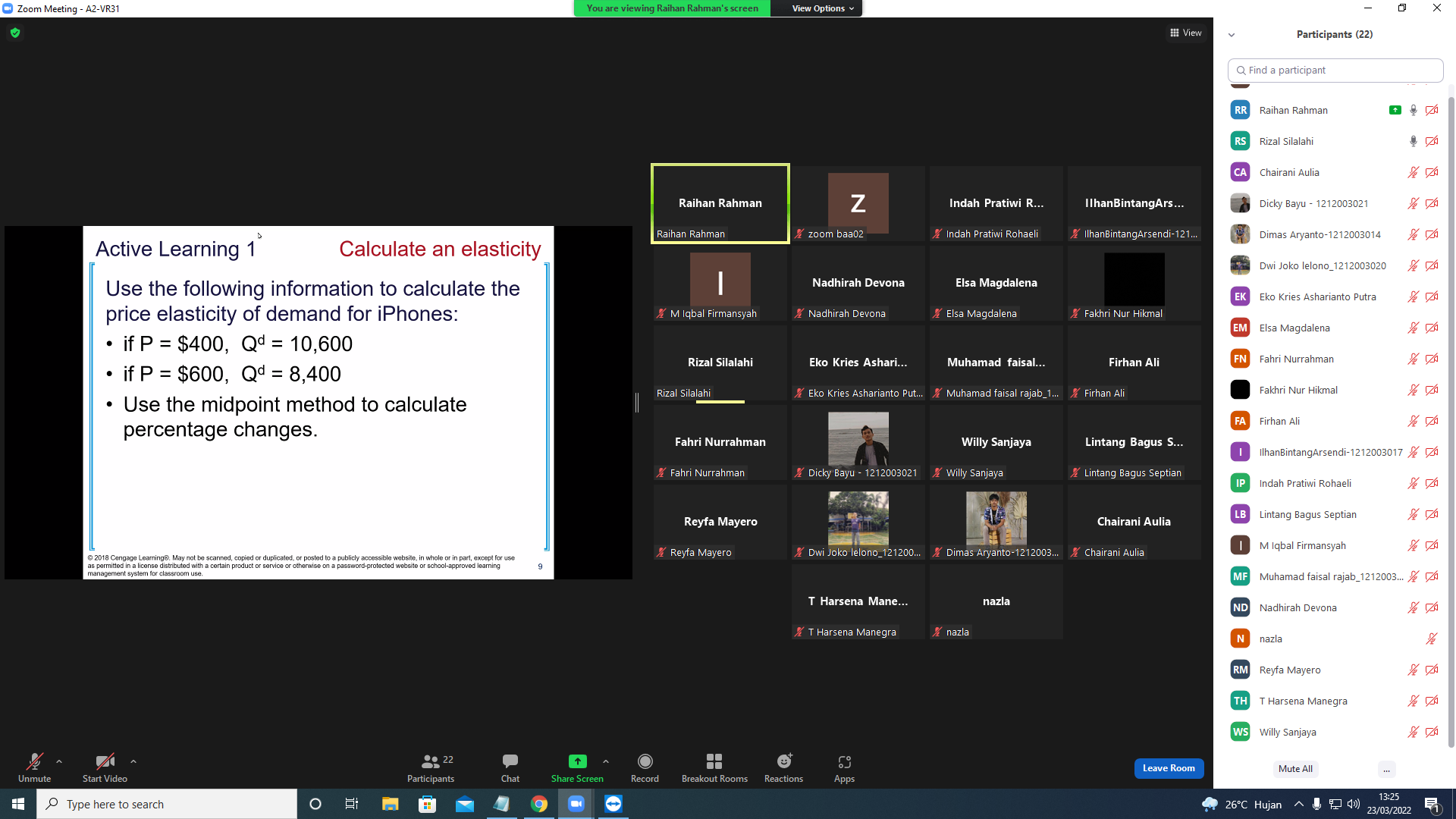Click the green Share Screen icon
The image size is (1456, 819).
click(x=578, y=761)
